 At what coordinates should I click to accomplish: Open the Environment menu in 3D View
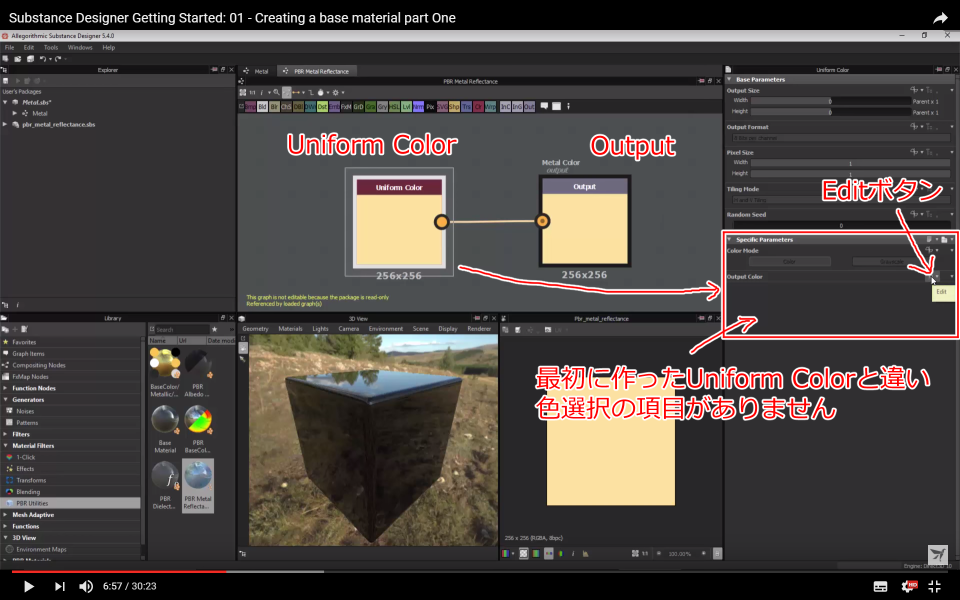(386, 329)
